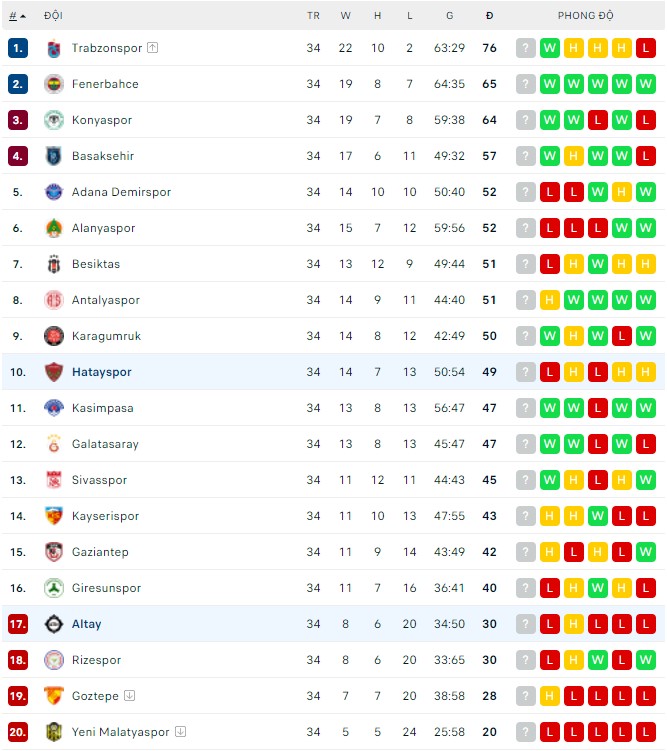Click the question mark form box for Kasimpasa

pos(526,408)
